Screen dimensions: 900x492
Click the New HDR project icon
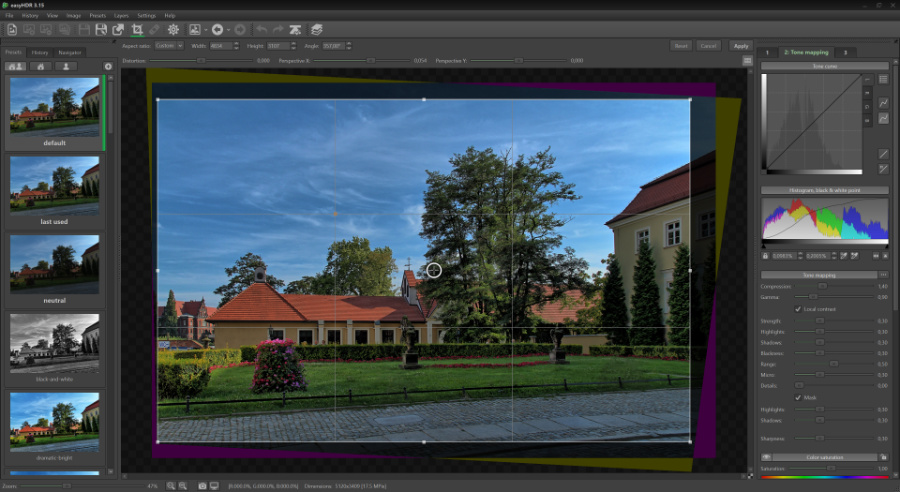11,30
